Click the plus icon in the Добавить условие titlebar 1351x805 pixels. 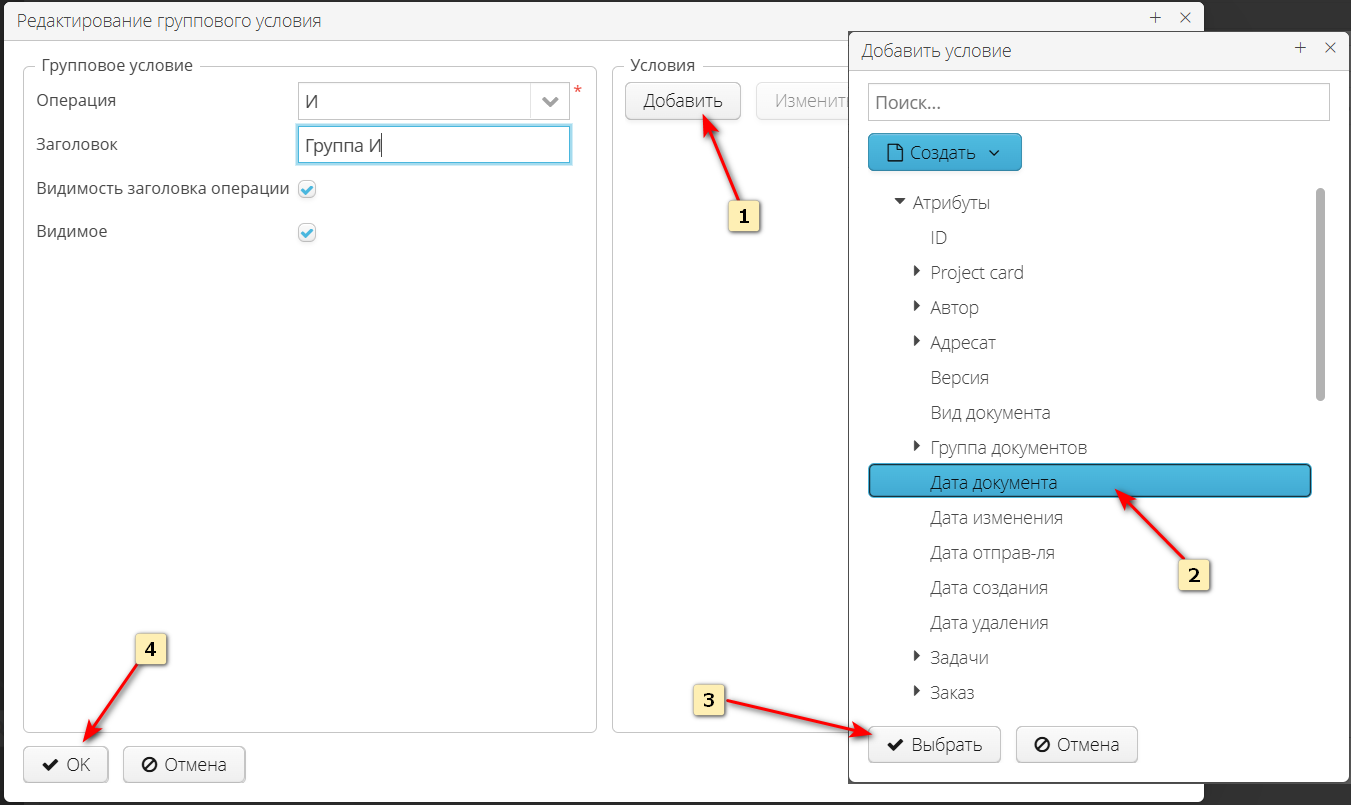click(1301, 47)
